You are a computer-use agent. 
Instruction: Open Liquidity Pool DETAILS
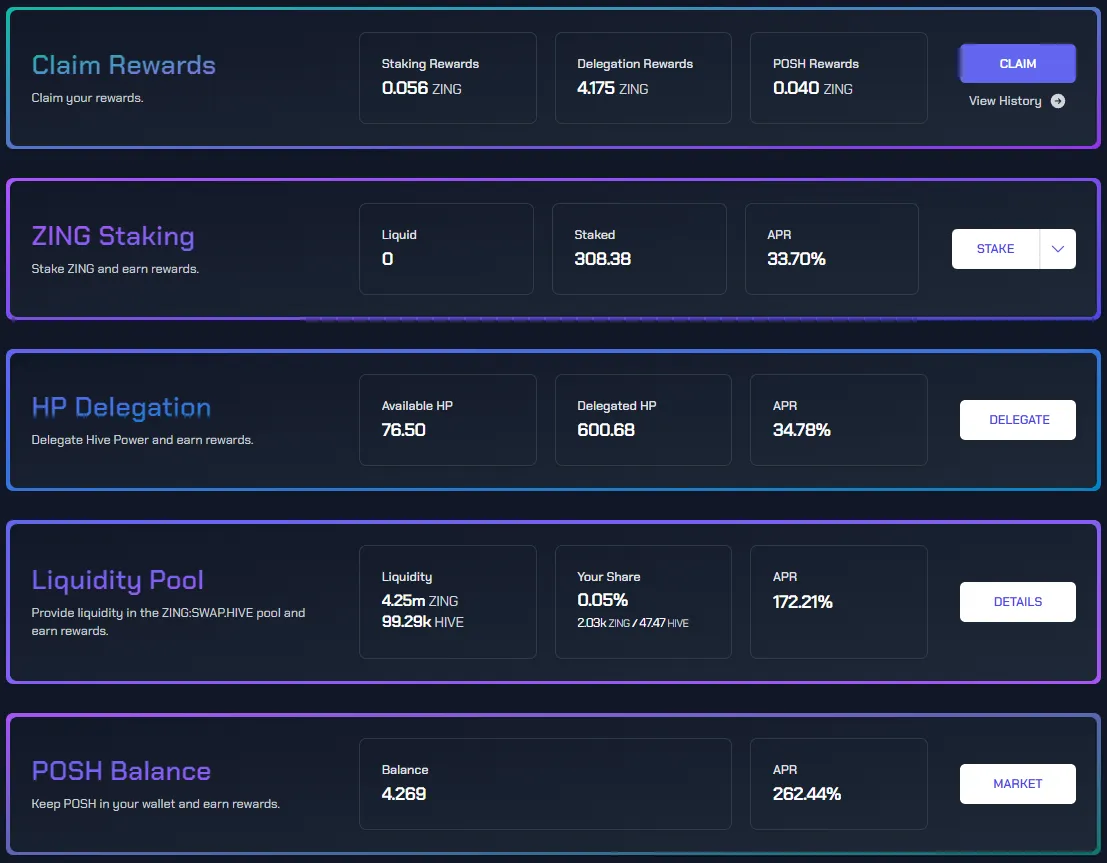click(x=1017, y=602)
